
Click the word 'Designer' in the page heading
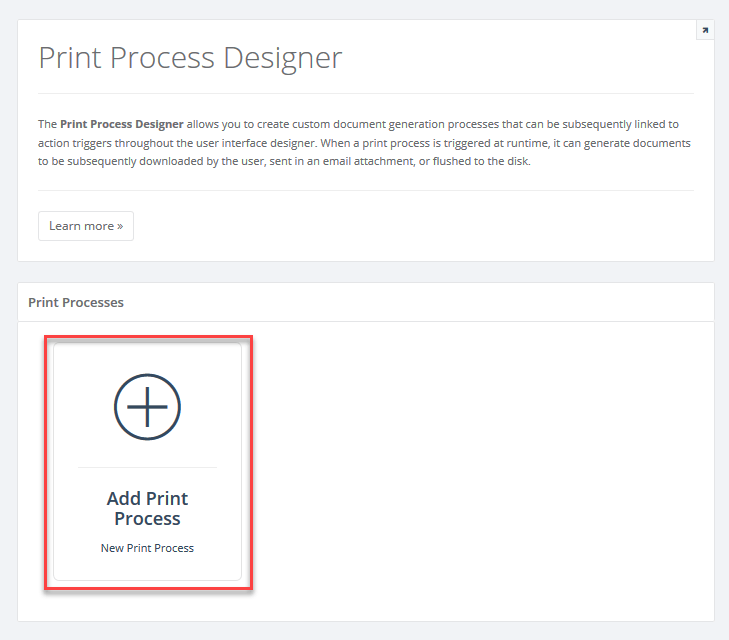tap(283, 58)
